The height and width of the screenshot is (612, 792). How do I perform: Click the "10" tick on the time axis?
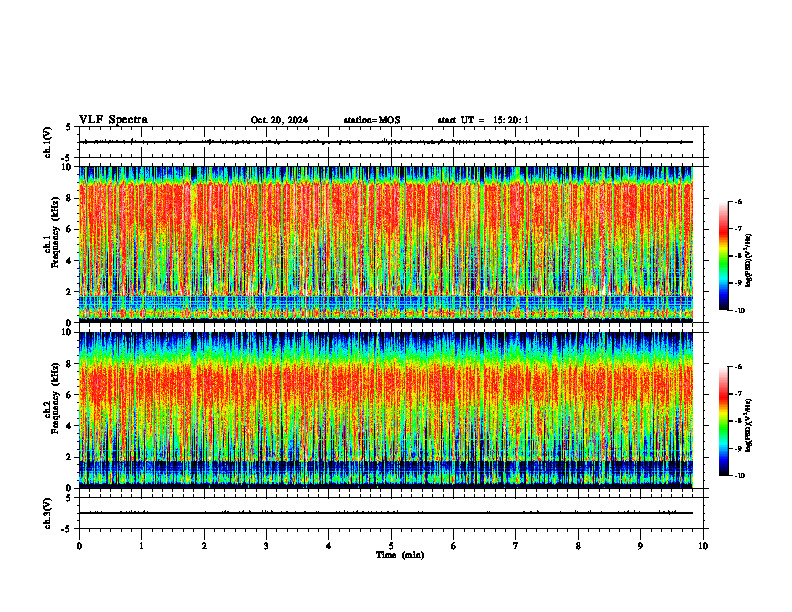(703, 546)
